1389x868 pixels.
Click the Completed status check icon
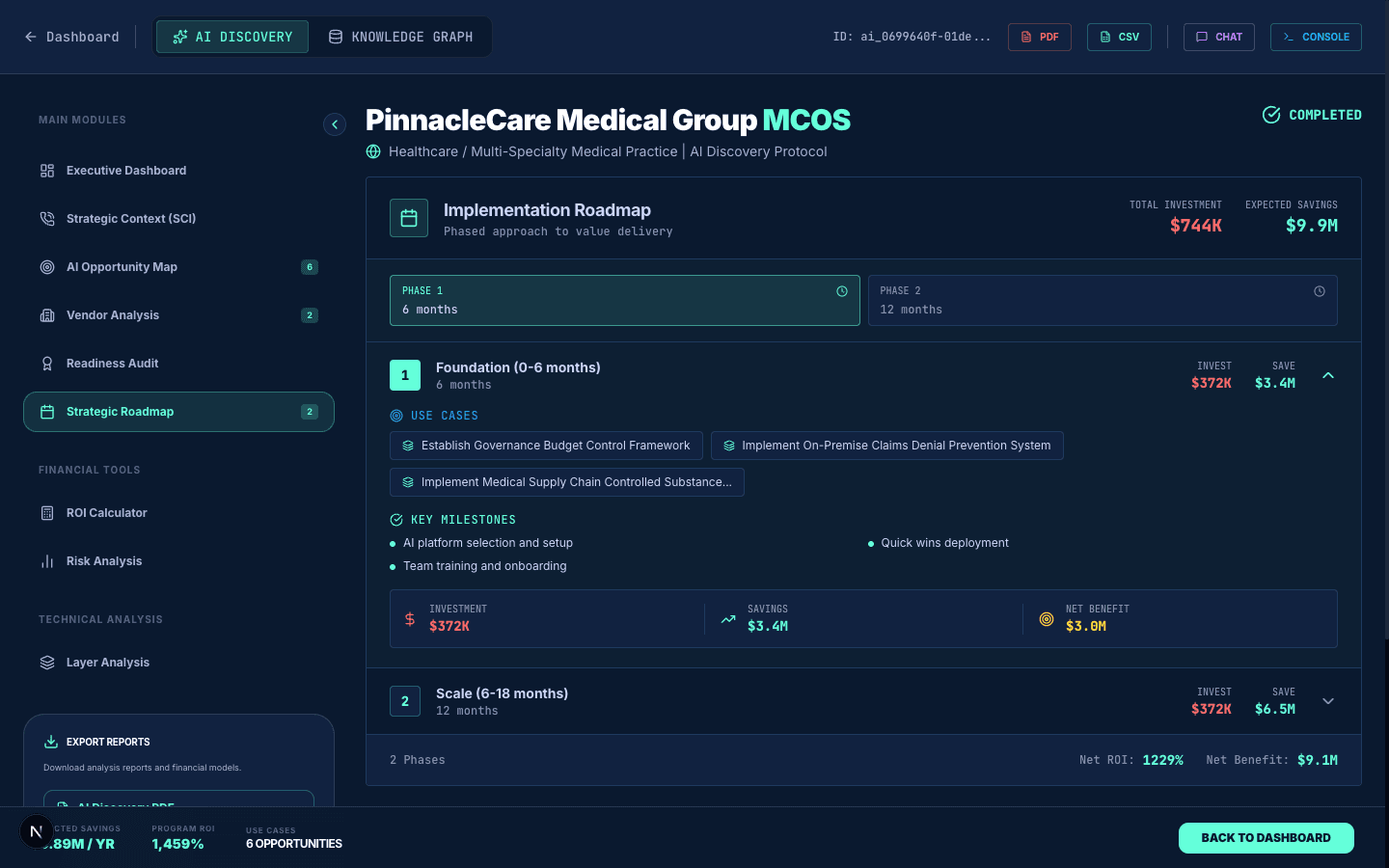click(1271, 115)
